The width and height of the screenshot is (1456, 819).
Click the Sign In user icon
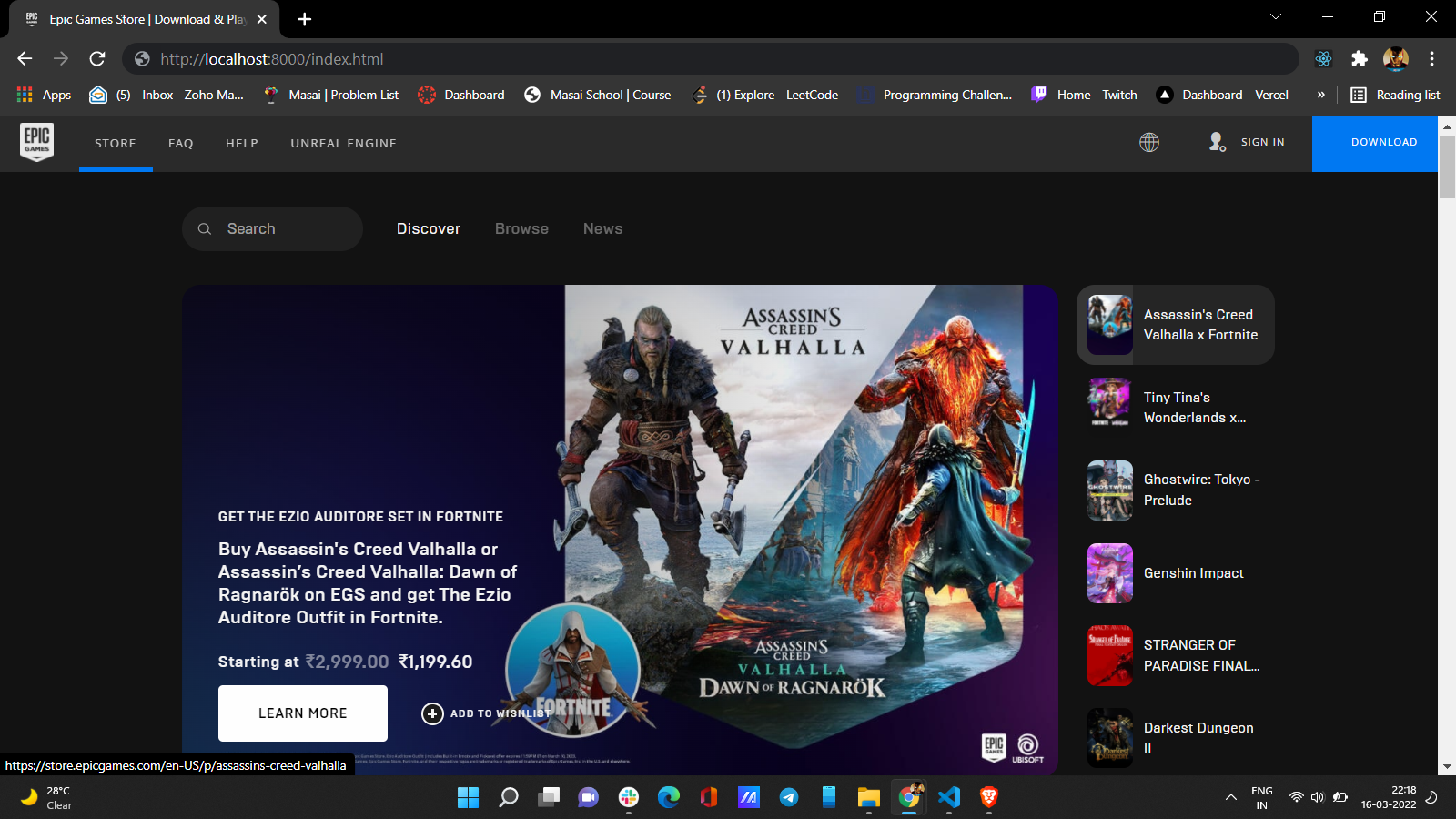click(1217, 142)
